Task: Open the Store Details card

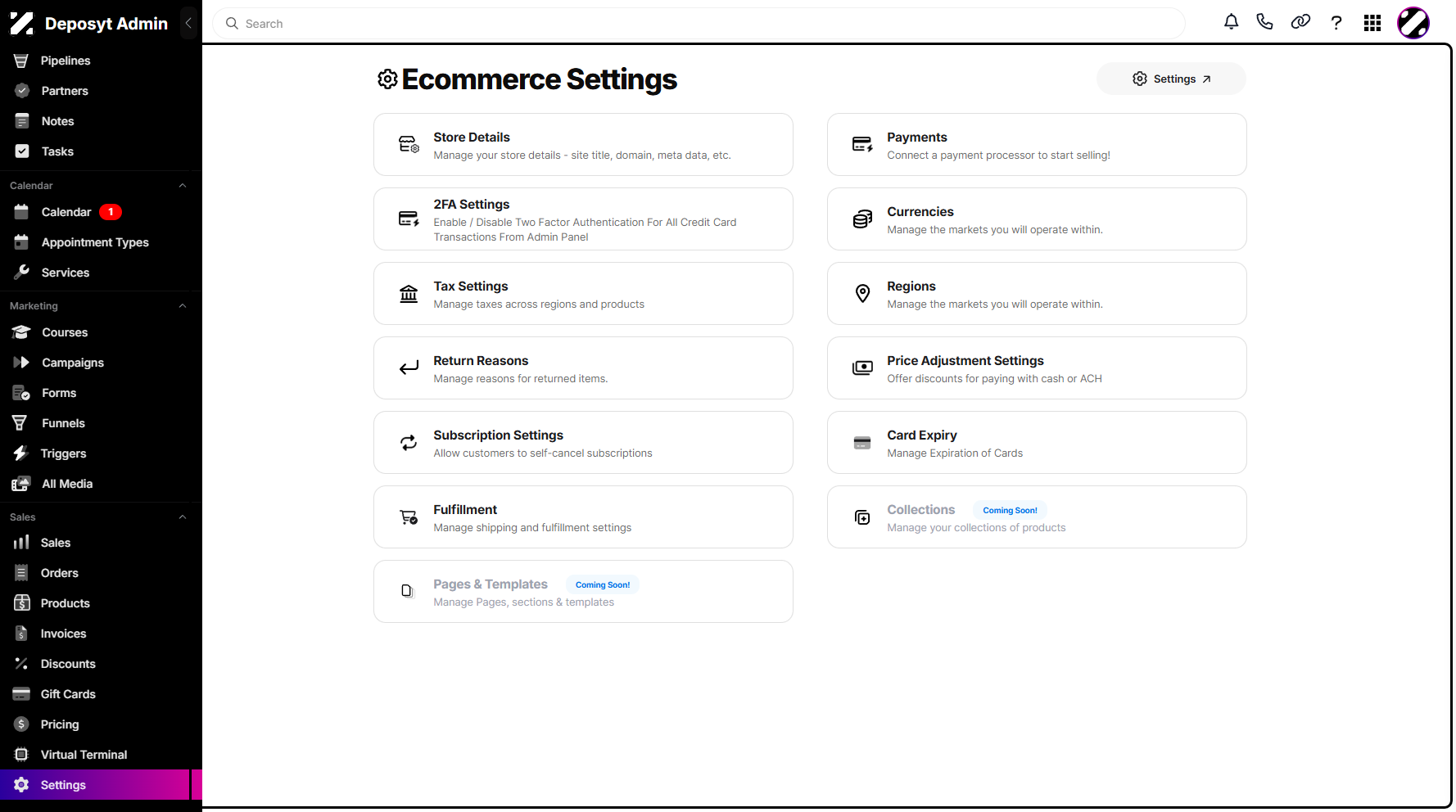Action: coord(583,145)
